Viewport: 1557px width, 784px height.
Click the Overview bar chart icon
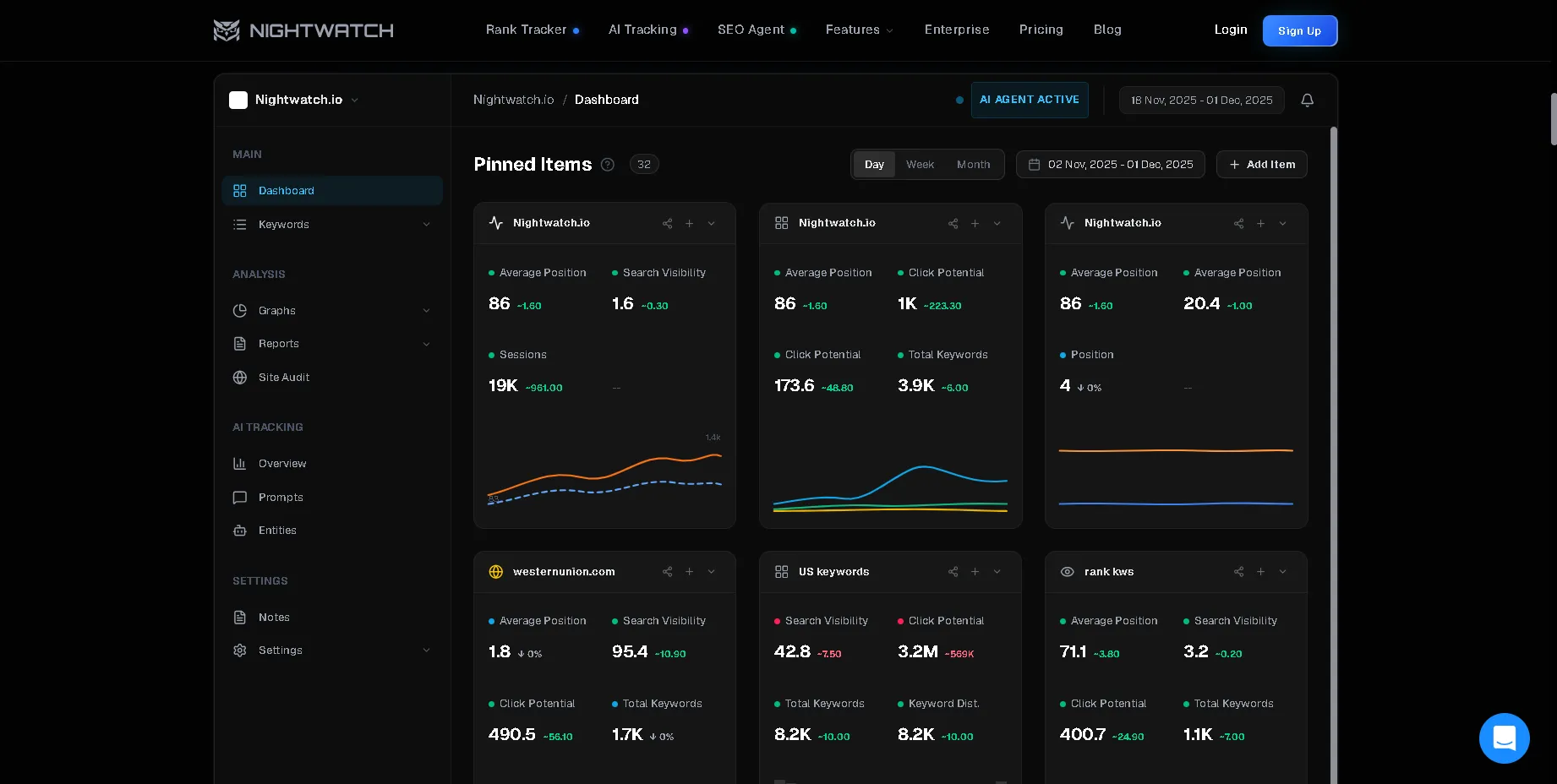240,464
